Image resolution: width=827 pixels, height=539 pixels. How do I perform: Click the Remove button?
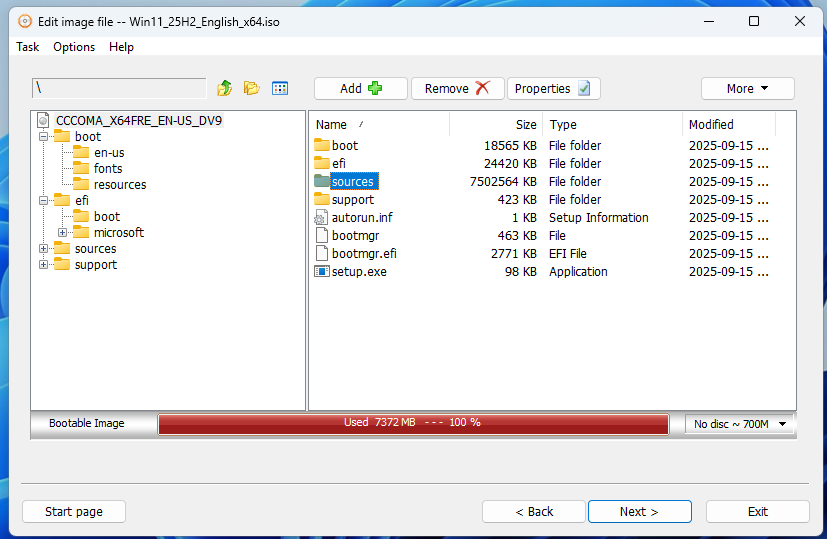(457, 89)
